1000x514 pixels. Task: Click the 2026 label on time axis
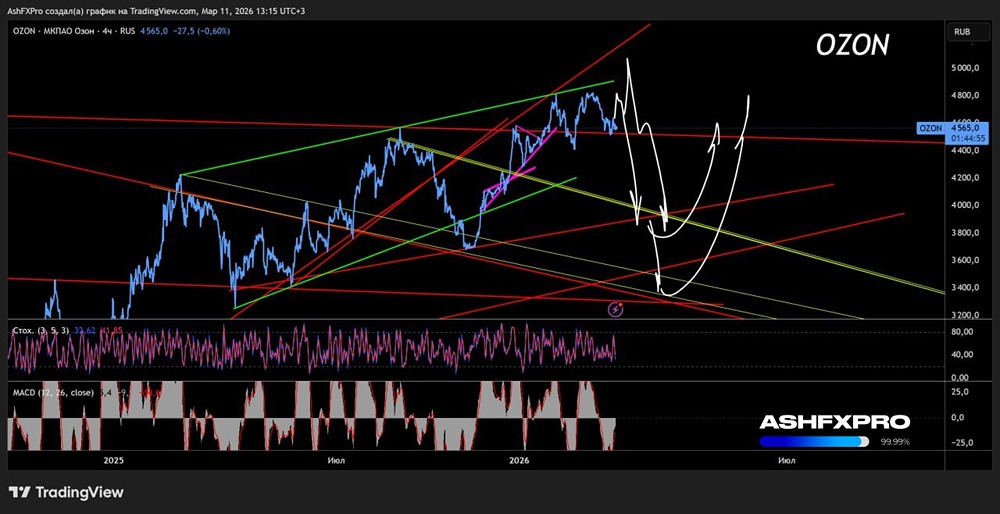(x=520, y=460)
